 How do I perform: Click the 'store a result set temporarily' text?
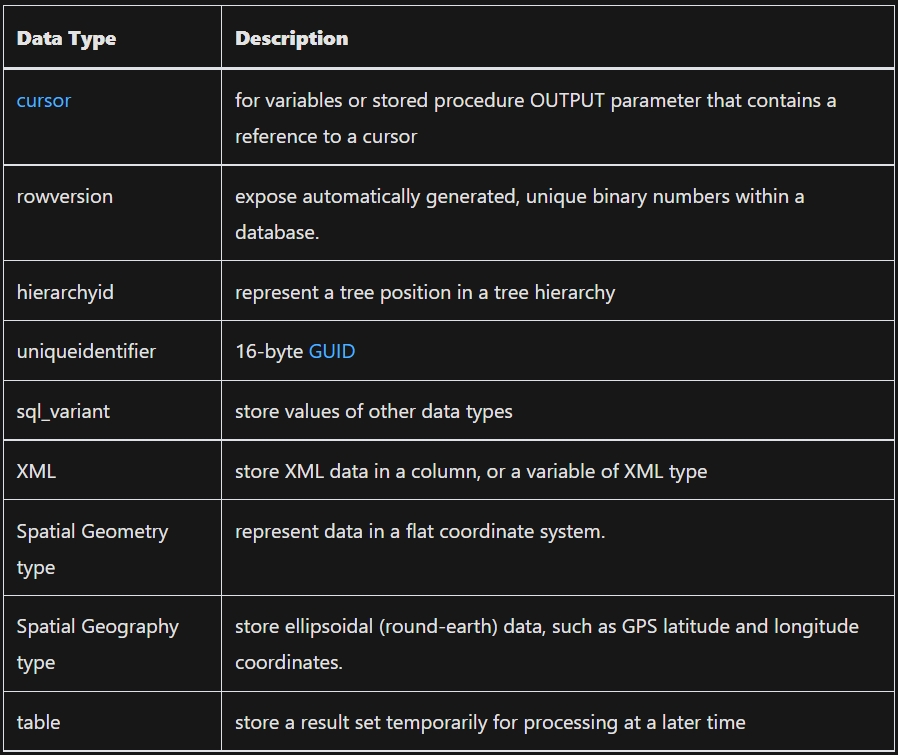coord(489,721)
